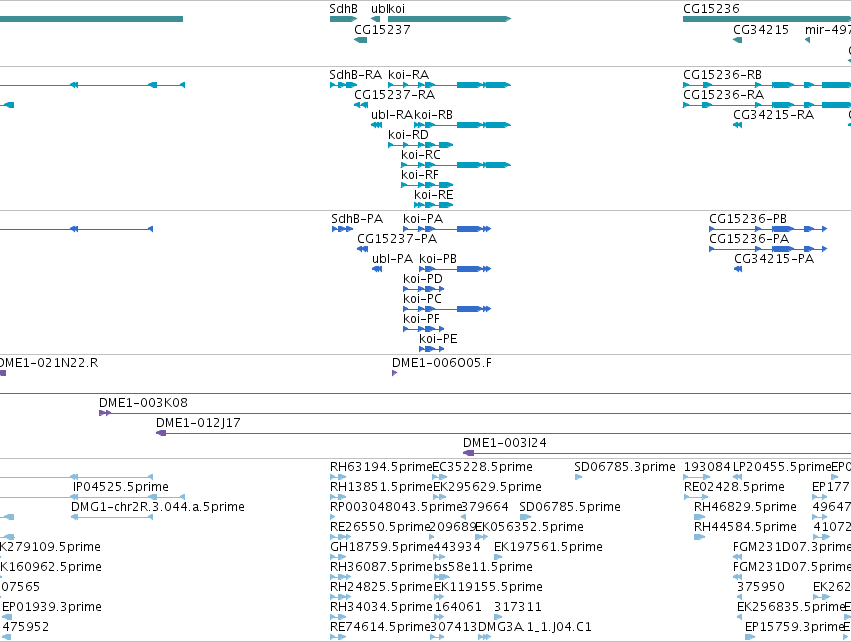
Task: Click EST RE26550.5prime
Action: [380, 527]
